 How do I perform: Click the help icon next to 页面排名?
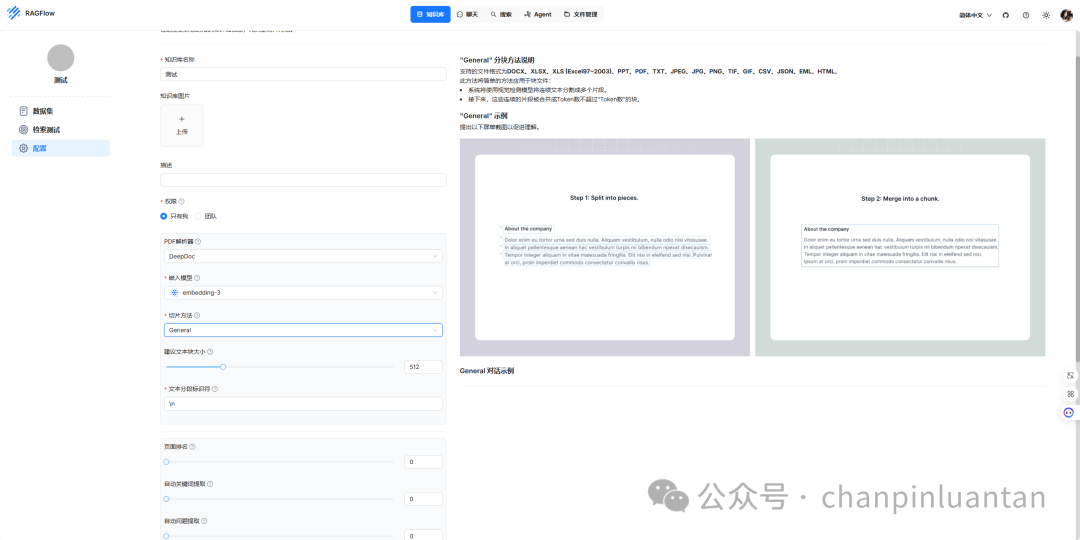click(192, 447)
